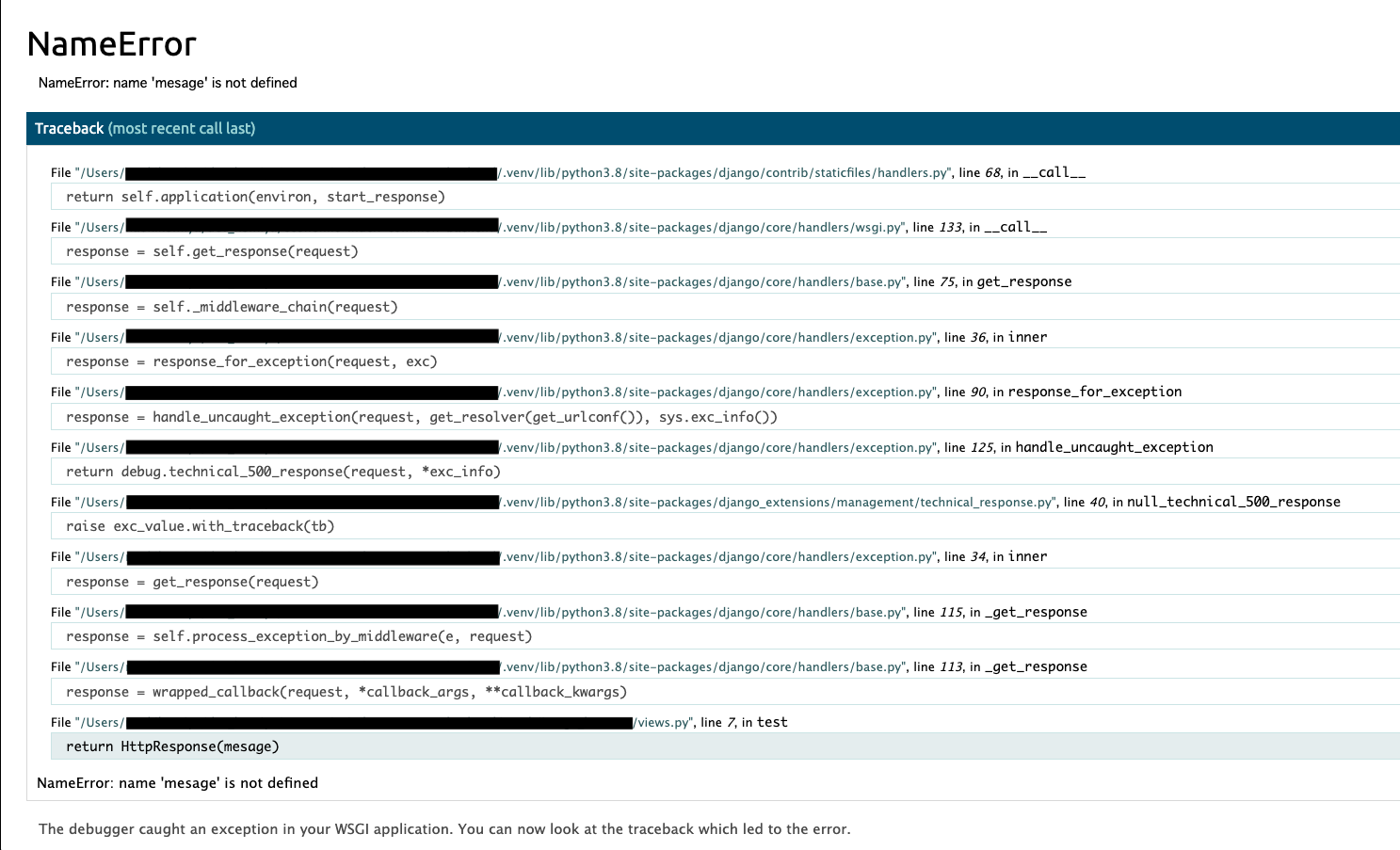Click 'The debugger caught an exception' paragraph

444,829
